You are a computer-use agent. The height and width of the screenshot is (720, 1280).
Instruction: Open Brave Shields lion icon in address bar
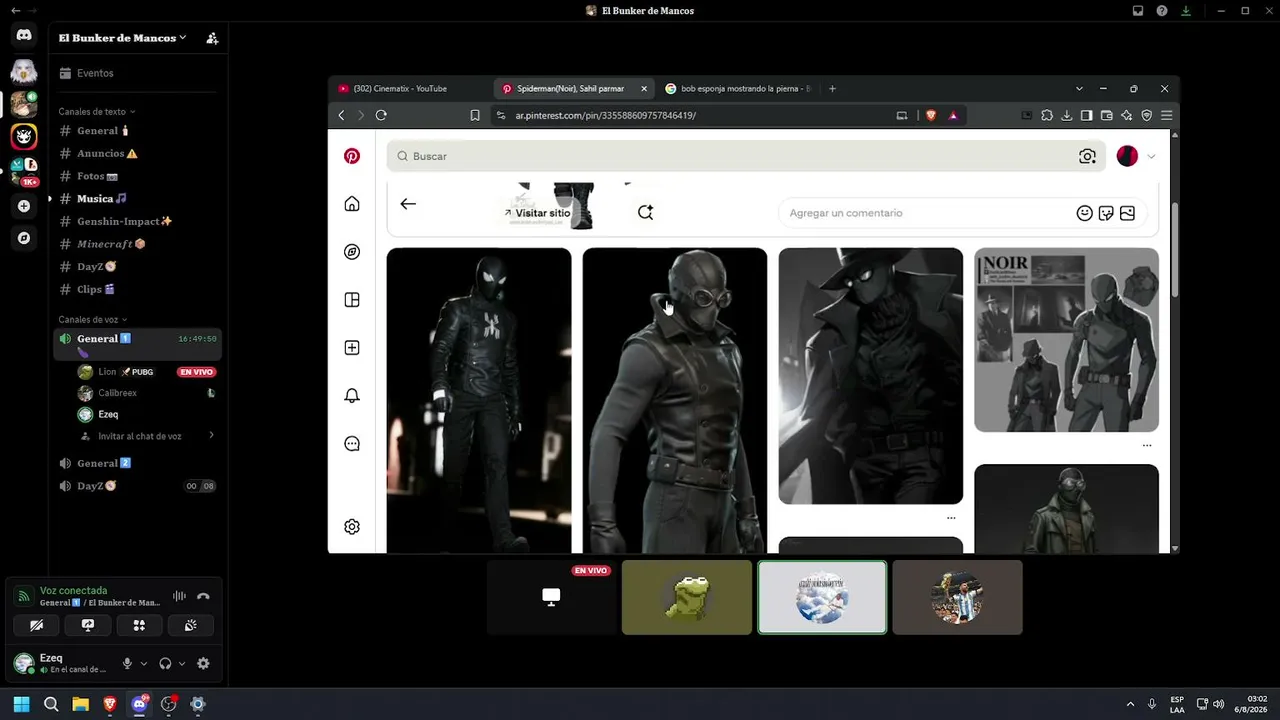(931, 115)
